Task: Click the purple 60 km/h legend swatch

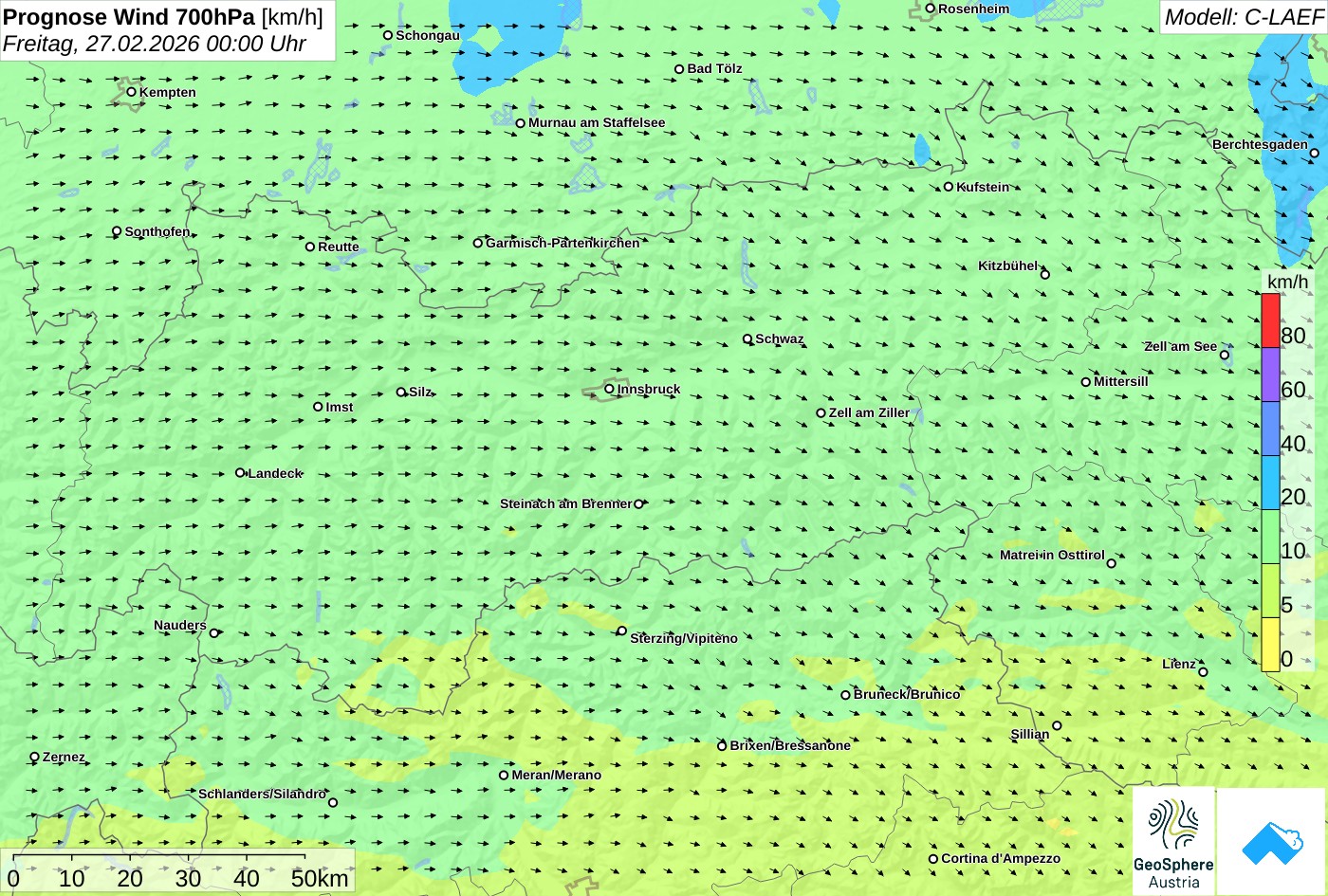Action: pos(1270,375)
